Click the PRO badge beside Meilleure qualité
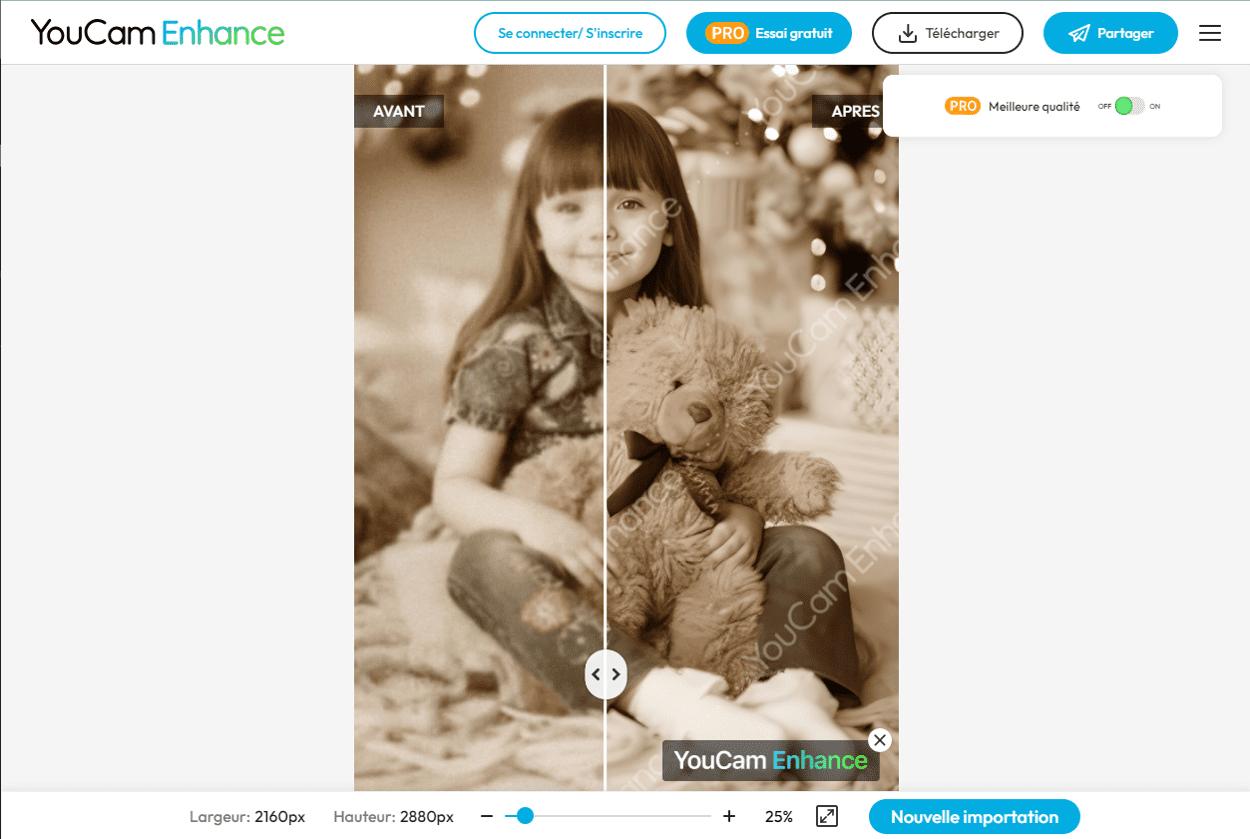 click(962, 106)
